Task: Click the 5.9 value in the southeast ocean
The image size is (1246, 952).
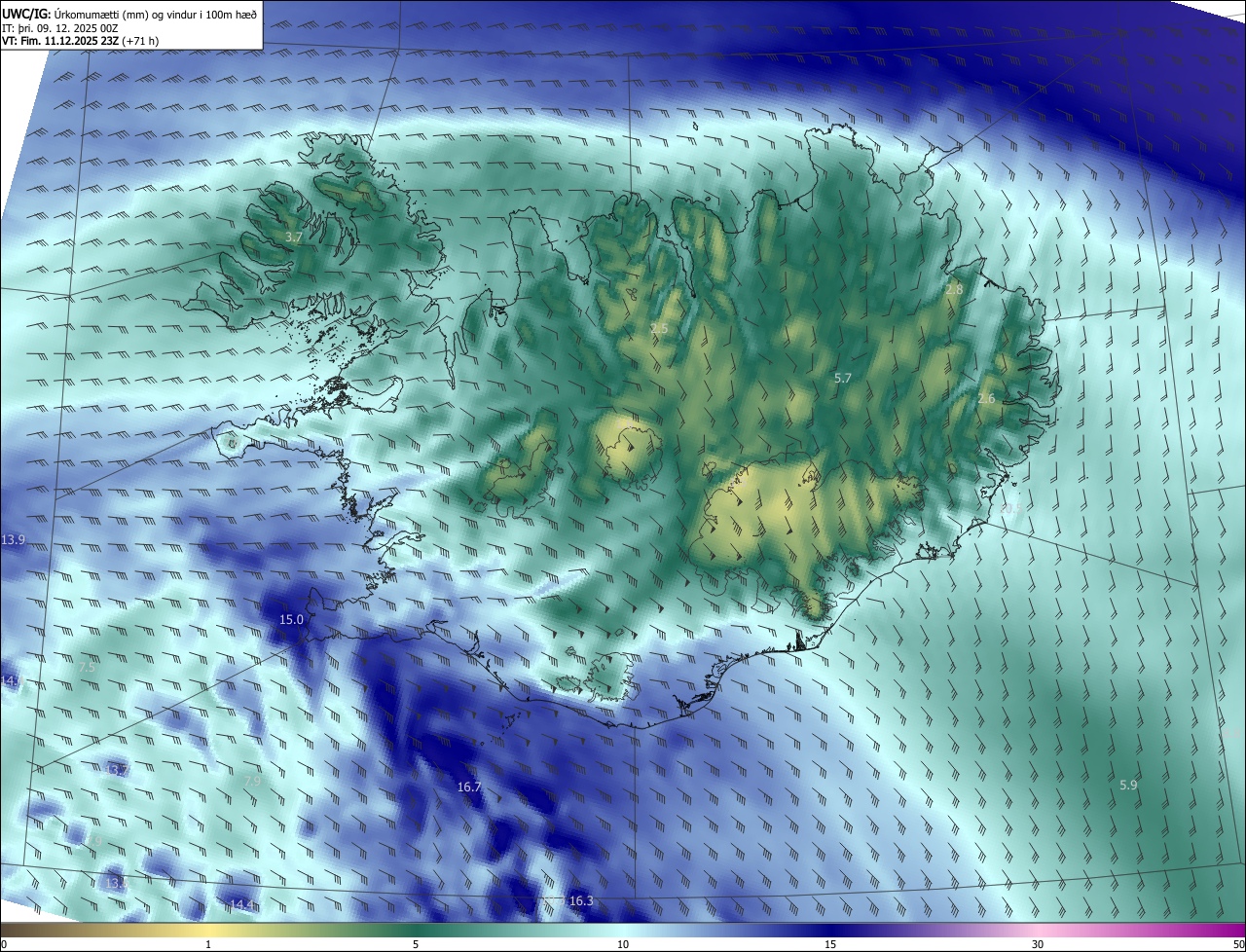Action: click(x=1128, y=785)
